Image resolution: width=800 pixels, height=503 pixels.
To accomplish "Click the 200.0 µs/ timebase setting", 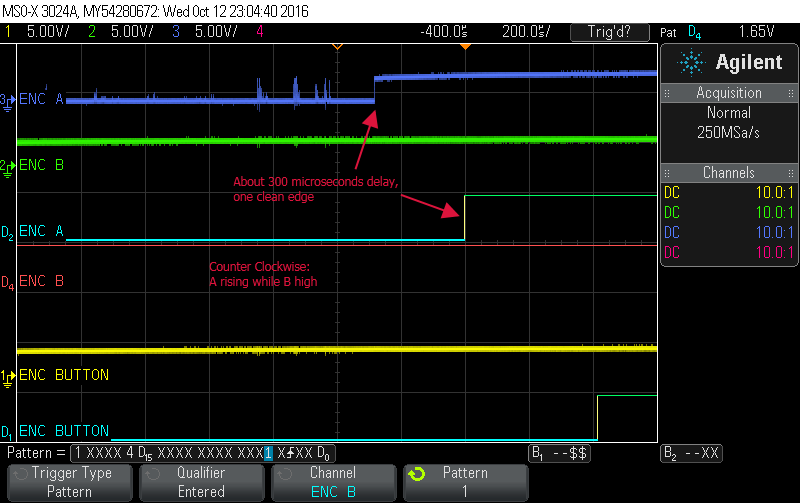I will pos(524,31).
